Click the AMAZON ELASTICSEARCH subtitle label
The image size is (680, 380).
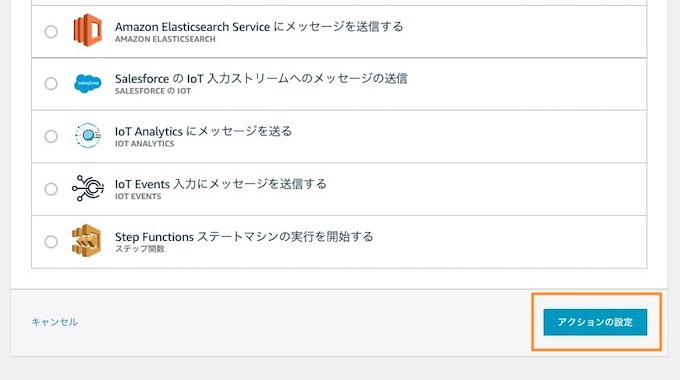point(165,39)
